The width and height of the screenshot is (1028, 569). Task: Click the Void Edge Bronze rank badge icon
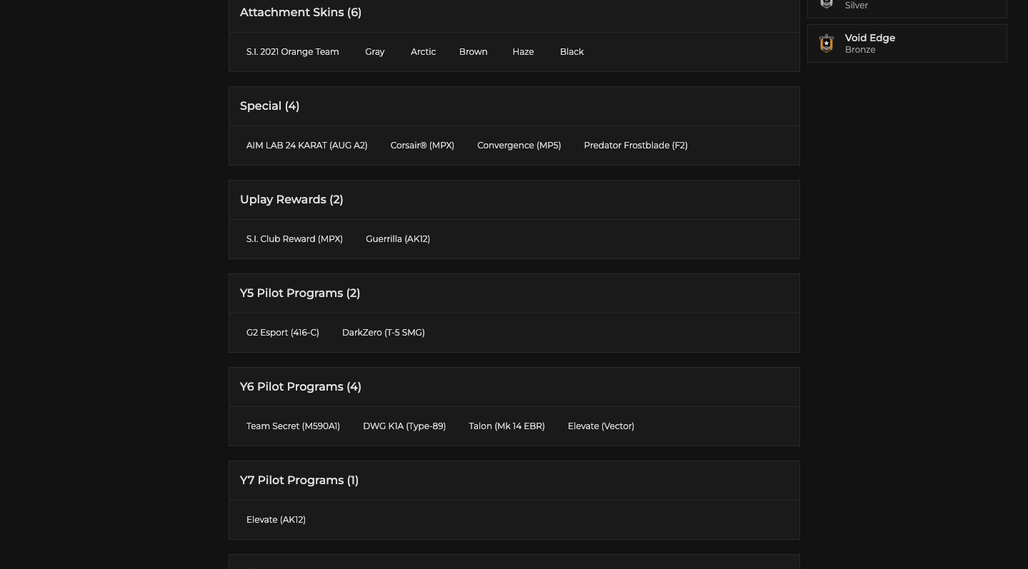coord(826,43)
